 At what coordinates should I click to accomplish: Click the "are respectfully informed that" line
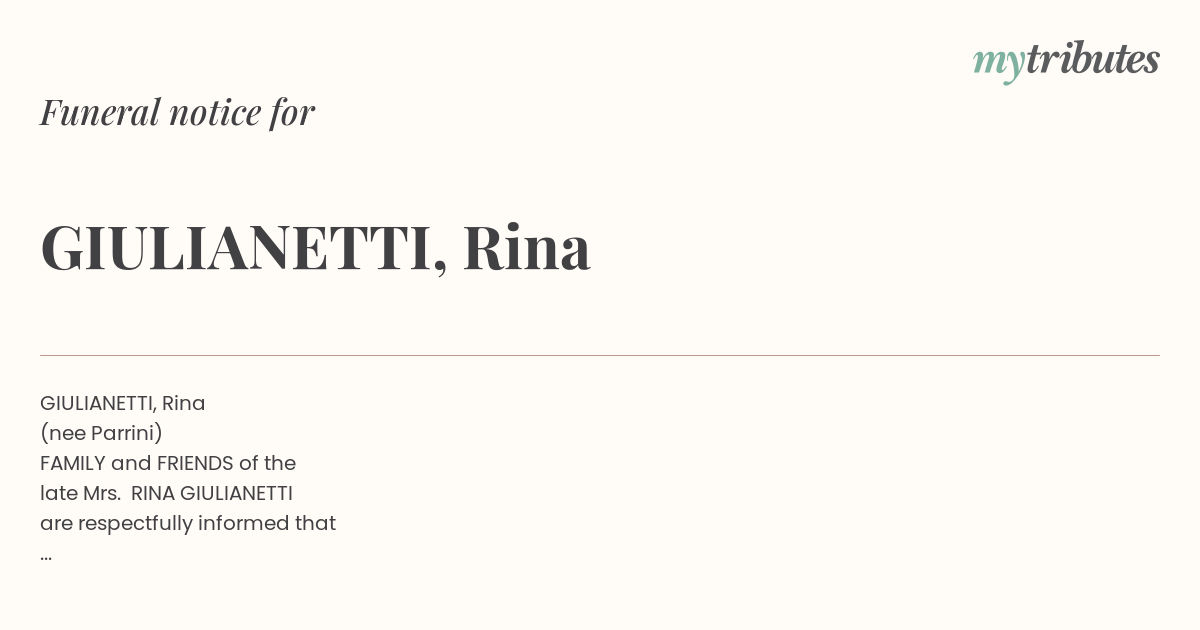pos(188,524)
